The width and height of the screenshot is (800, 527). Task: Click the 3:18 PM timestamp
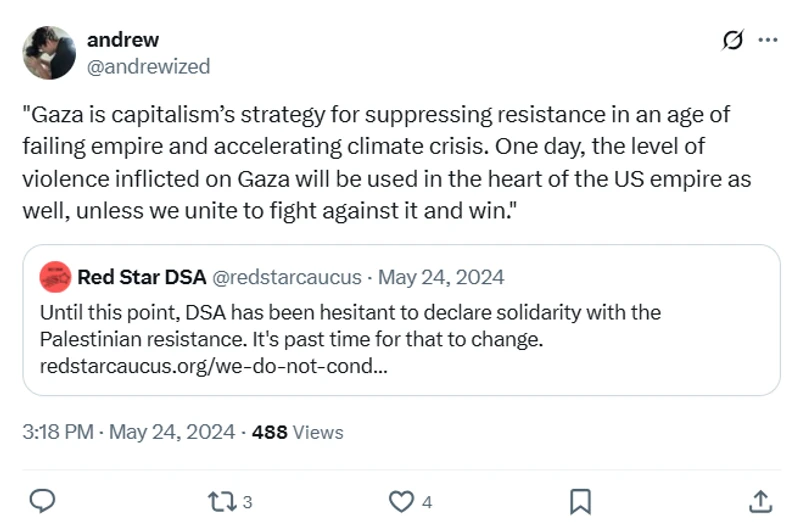point(58,432)
